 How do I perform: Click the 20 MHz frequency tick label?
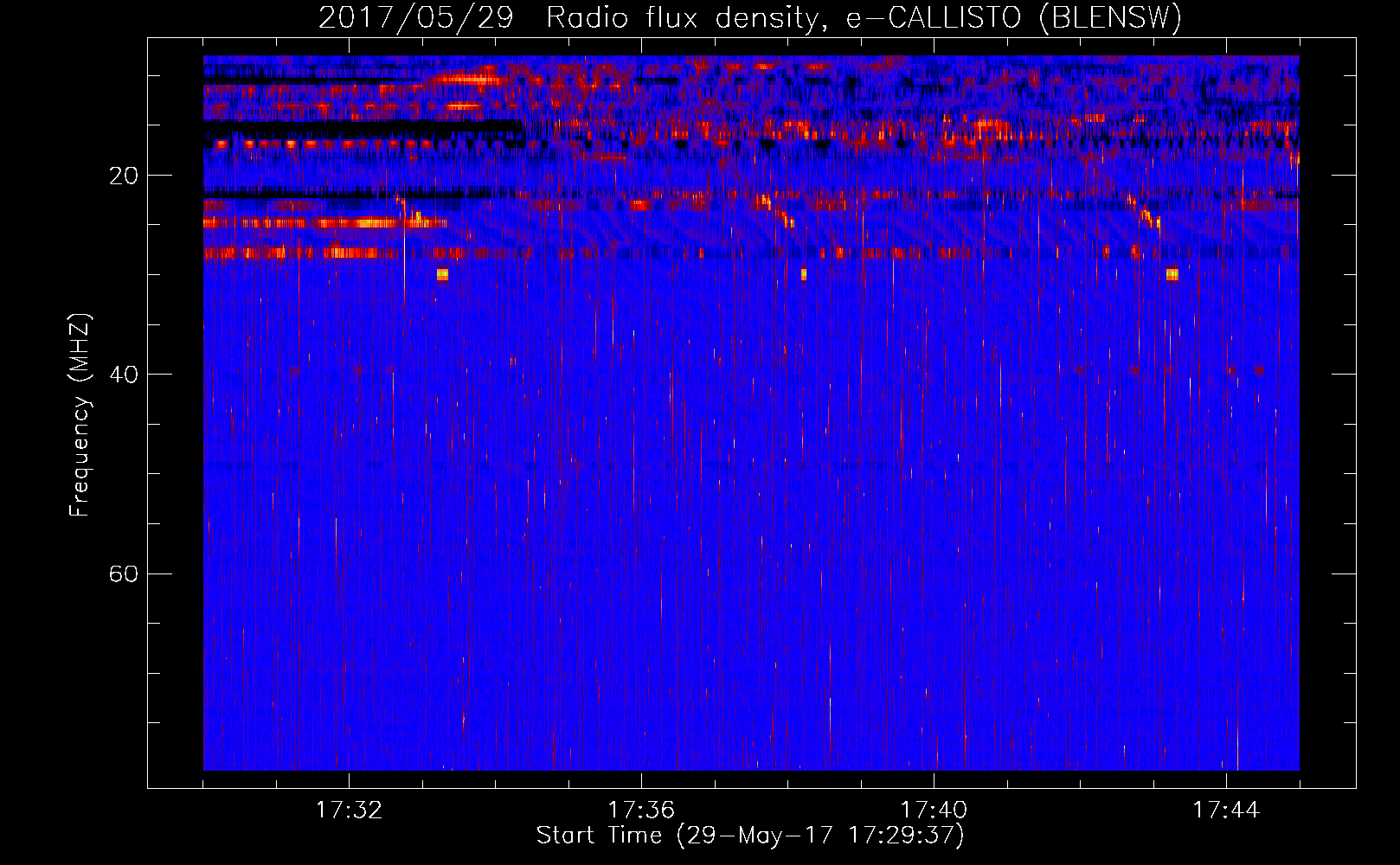click(x=124, y=176)
